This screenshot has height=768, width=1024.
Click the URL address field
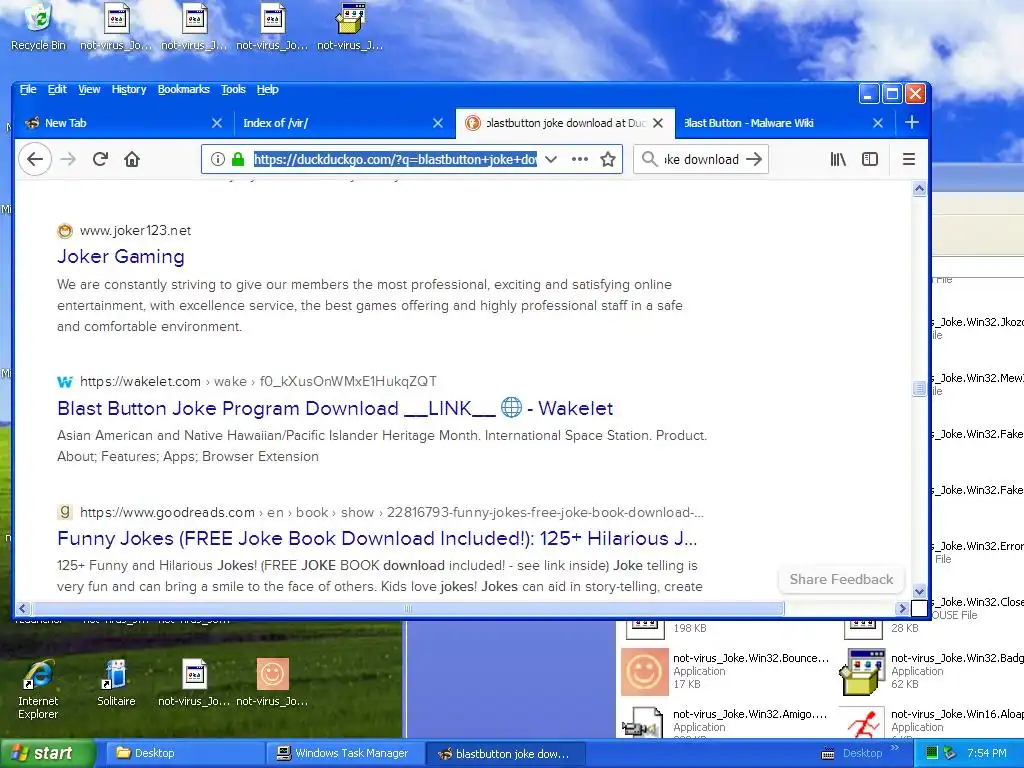click(x=395, y=159)
